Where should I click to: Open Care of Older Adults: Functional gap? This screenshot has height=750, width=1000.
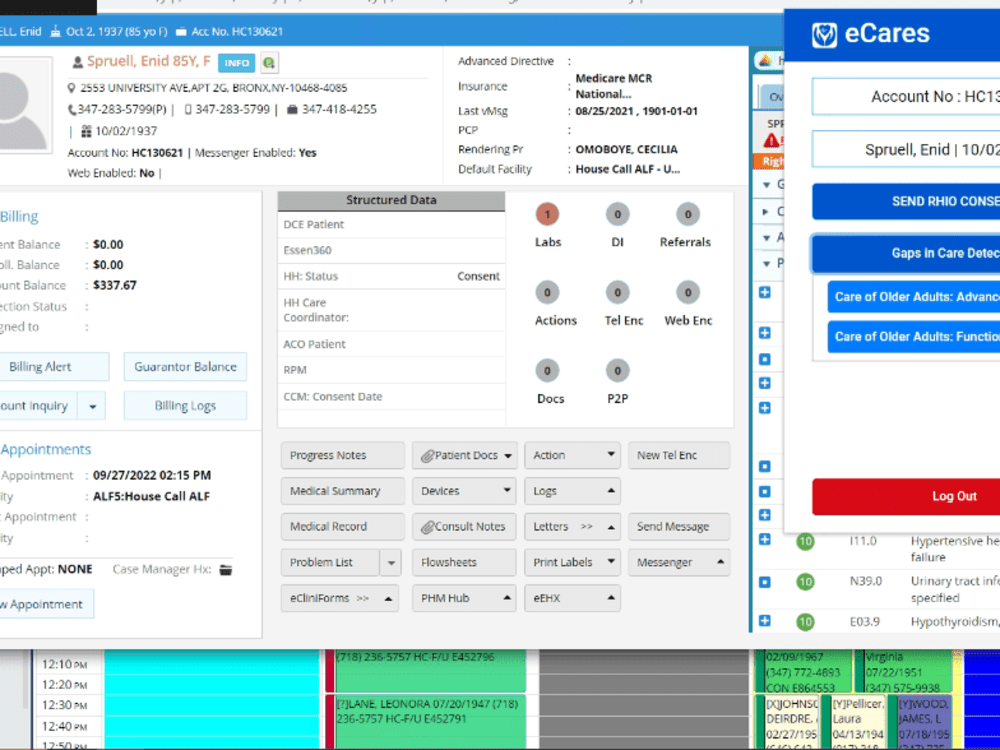tap(914, 337)
